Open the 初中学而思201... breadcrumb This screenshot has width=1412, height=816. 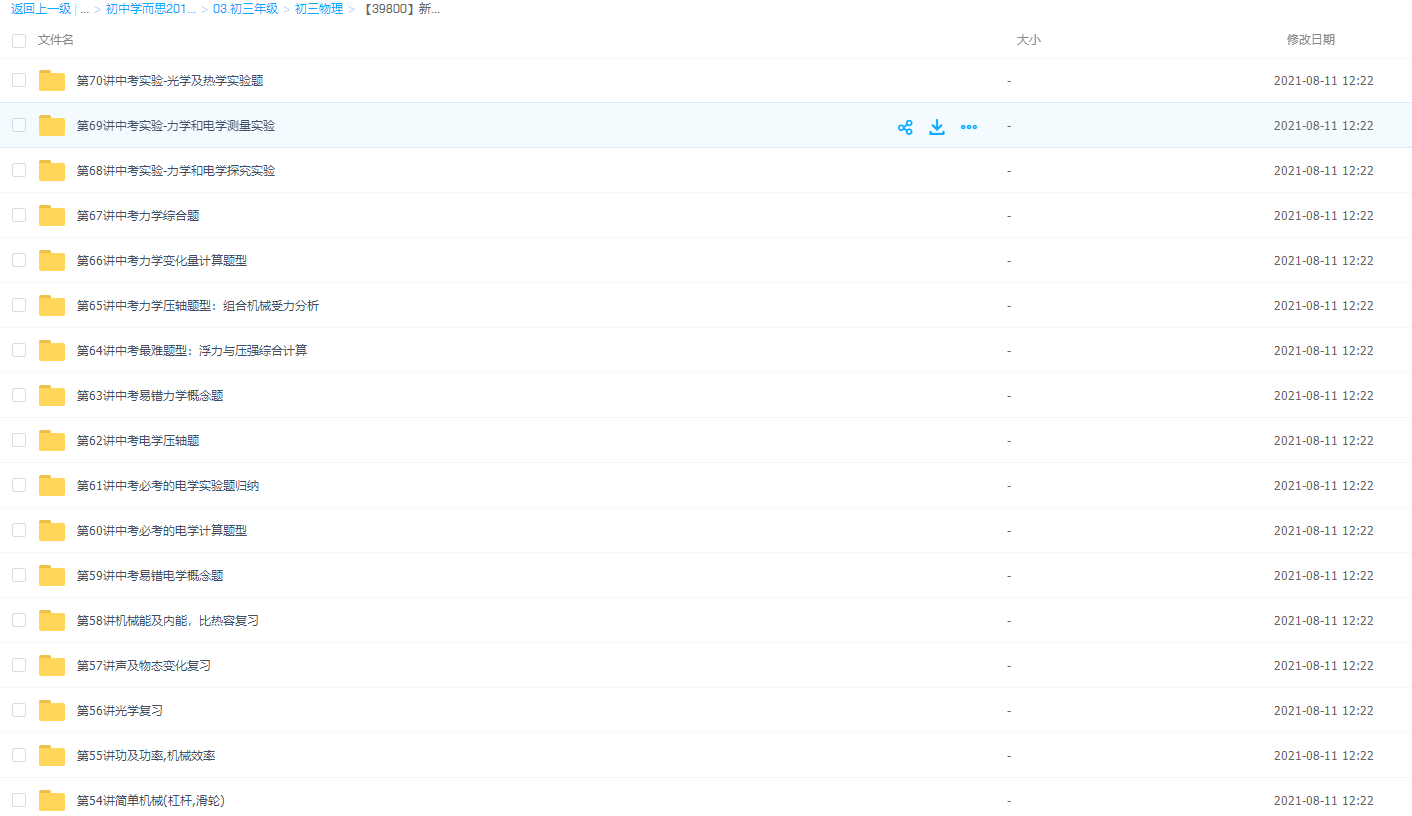click(x=151, y=9)
